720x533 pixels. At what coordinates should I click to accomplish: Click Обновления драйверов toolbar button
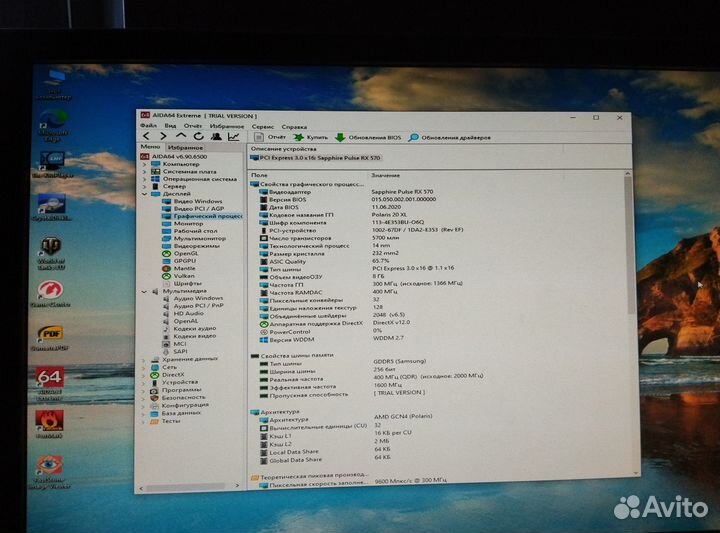[x=450, y=137]
